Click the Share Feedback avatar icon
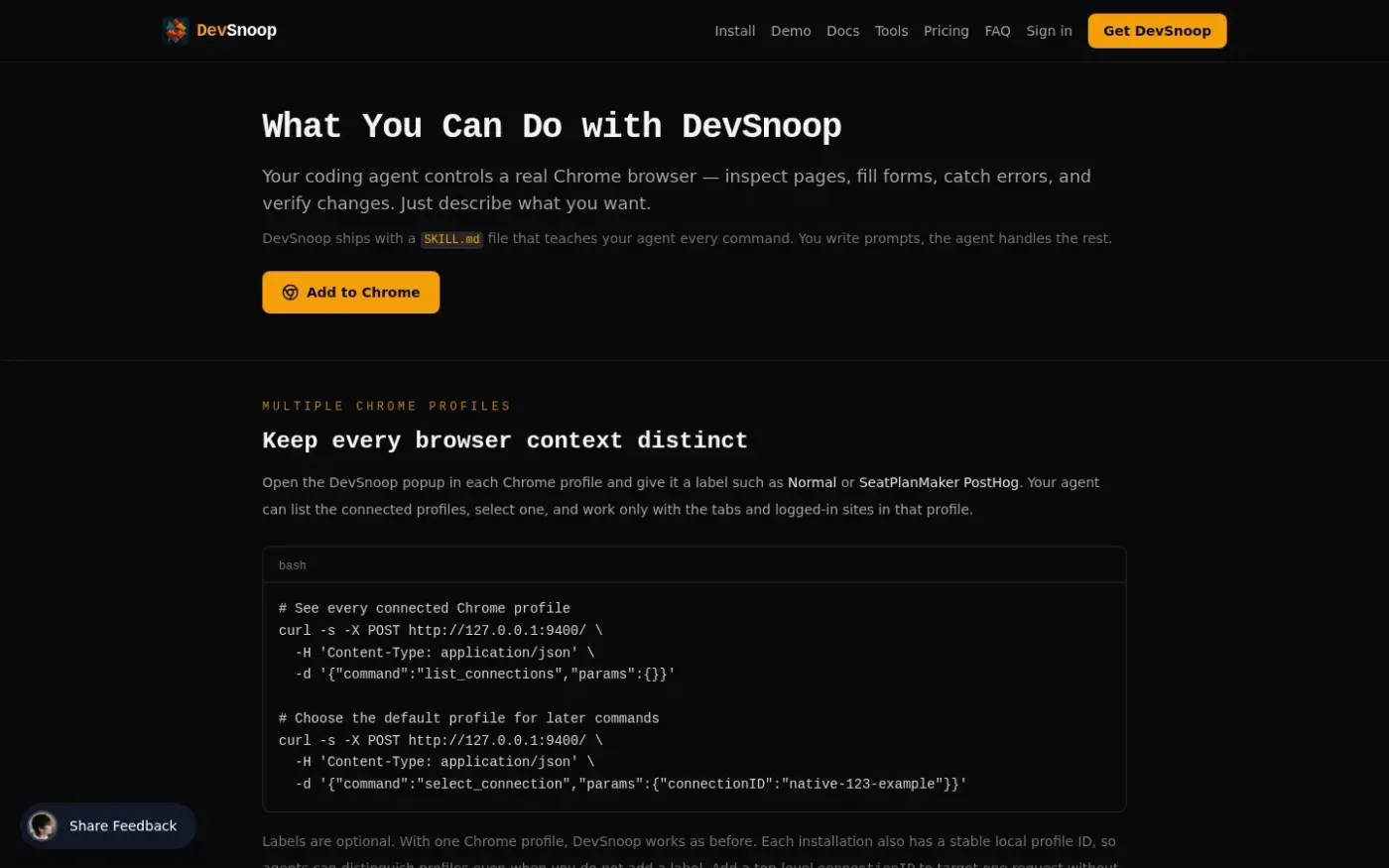The width and height of the screenshot is (1389, 868). point(43,825)
